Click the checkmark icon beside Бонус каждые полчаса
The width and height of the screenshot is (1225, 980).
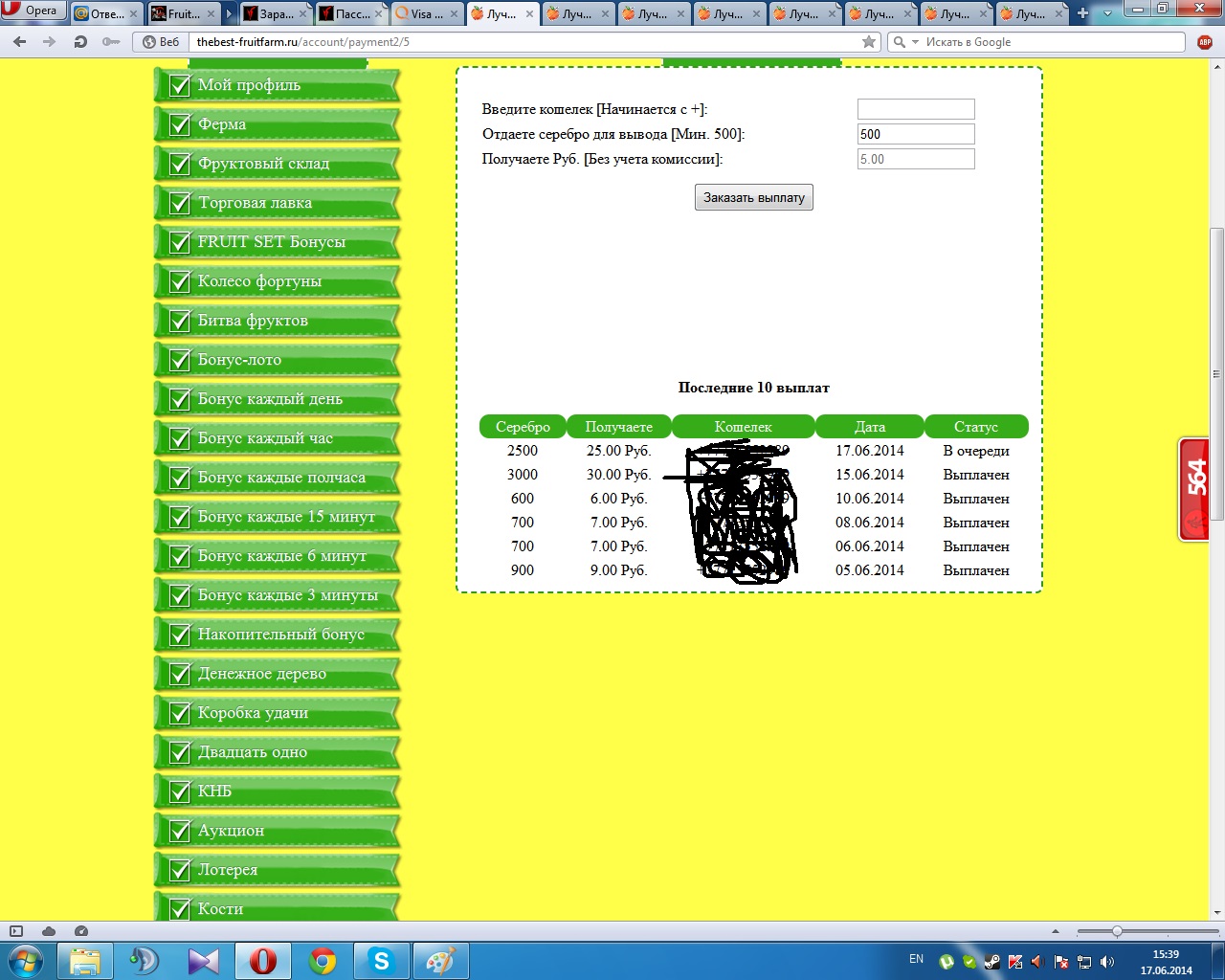(179, 478)
